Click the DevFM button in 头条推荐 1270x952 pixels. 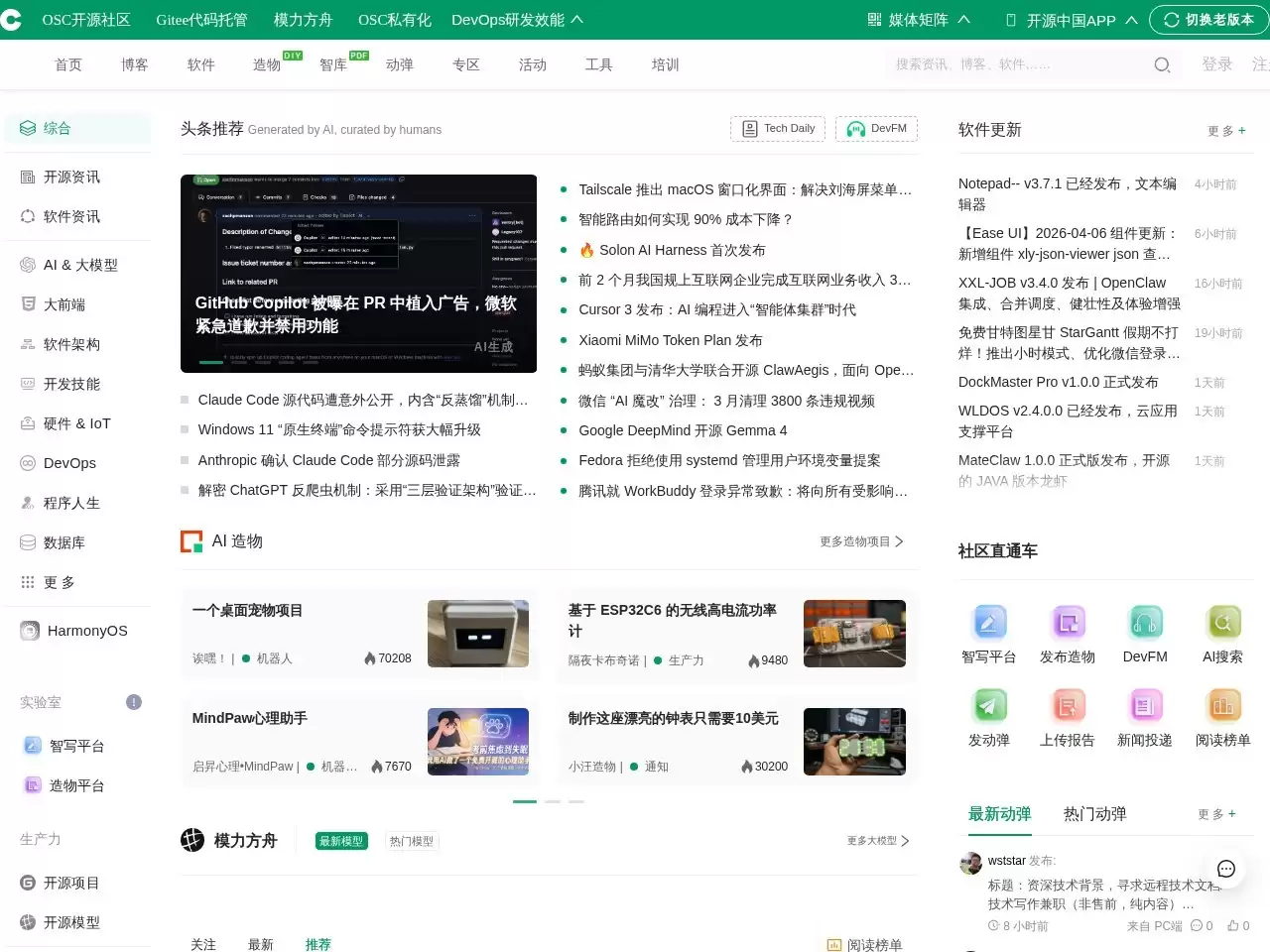877,129
